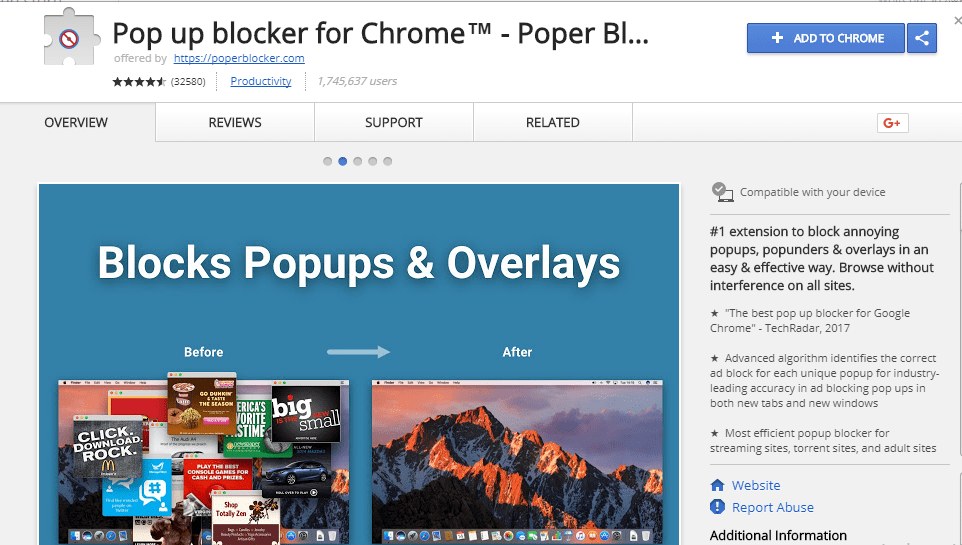Click the 'offered by' label

coord(140,58)
